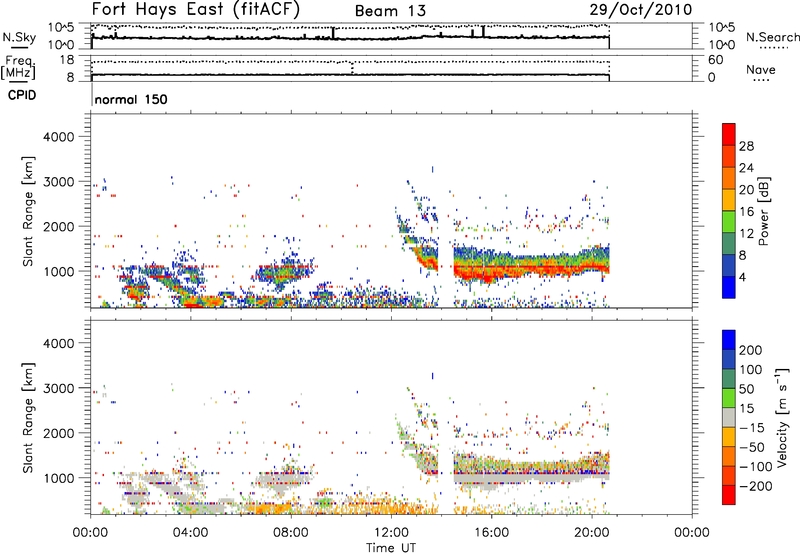The height and width of the screenshot is (554, 800).
Task: Select the velocity panel "Slant Range [km]" label
Action: 28,418
